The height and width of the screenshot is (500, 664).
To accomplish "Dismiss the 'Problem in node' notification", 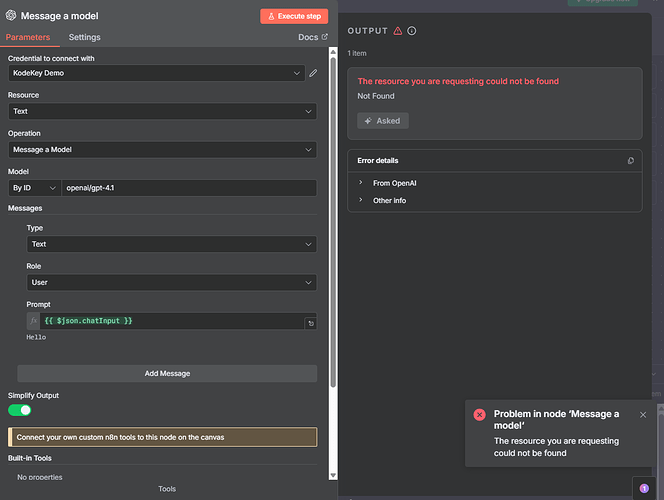I will pyautogui.click(x=643, y=414).
